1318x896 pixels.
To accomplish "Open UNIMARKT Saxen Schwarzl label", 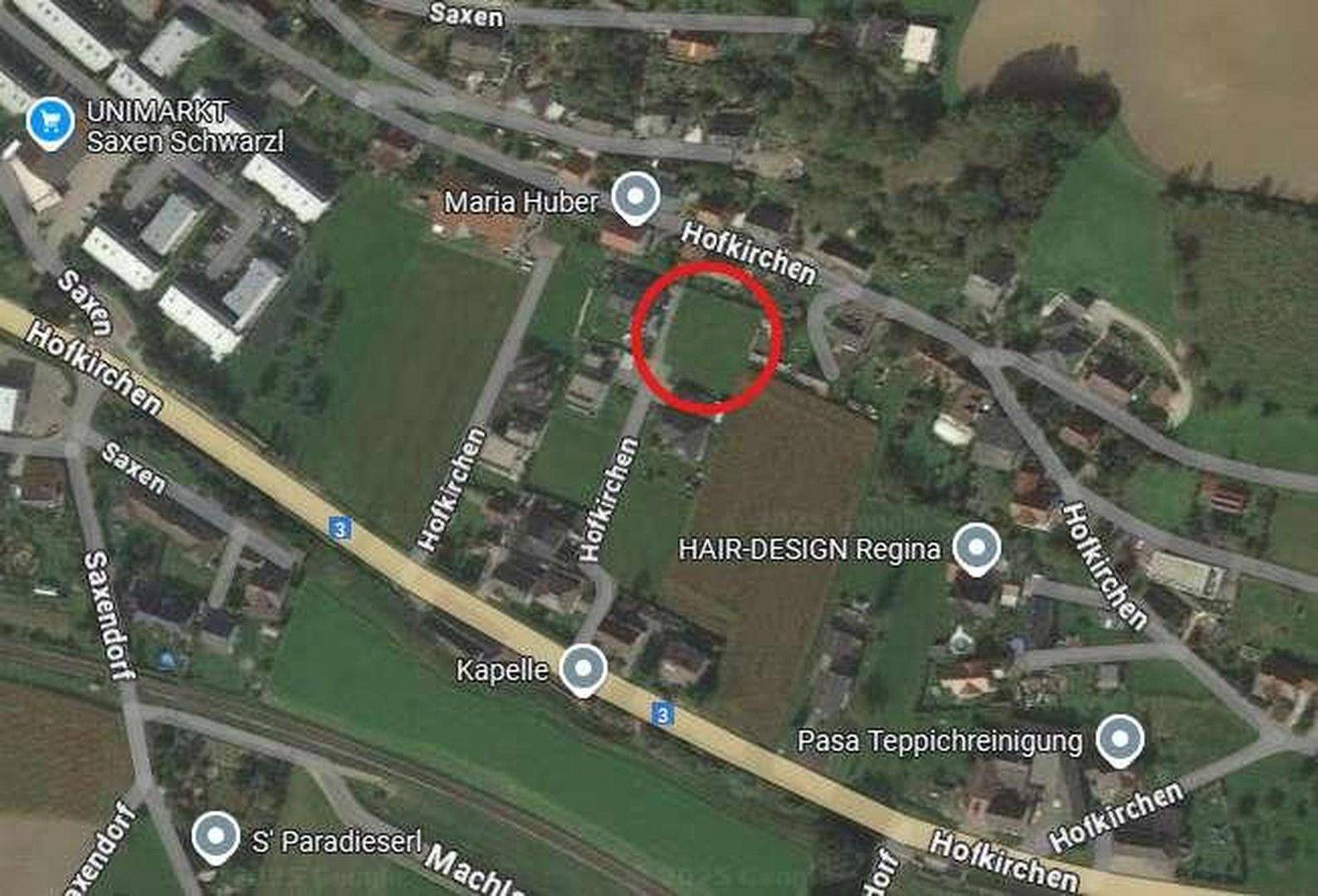I will 184,126.
